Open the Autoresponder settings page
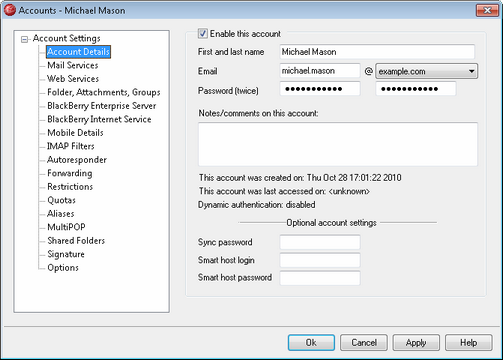 click(x=77, y=160)
